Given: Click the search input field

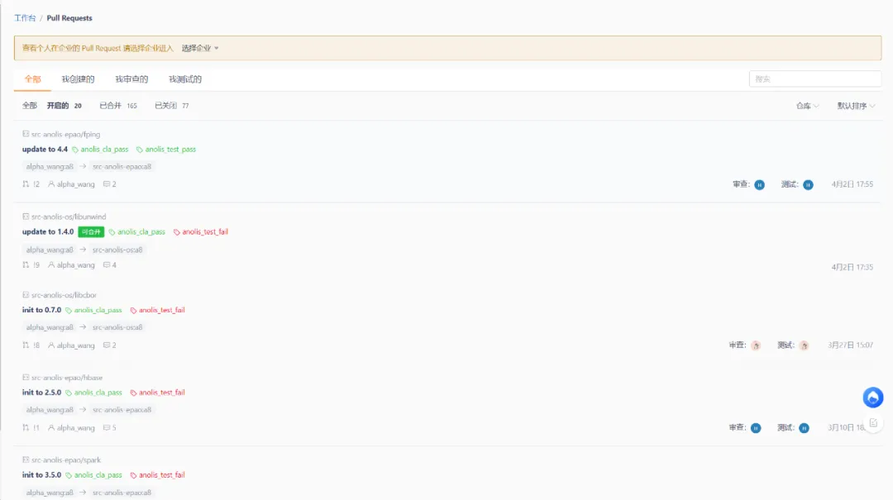Looking at the screenshot, I should (x=815, y=79).
